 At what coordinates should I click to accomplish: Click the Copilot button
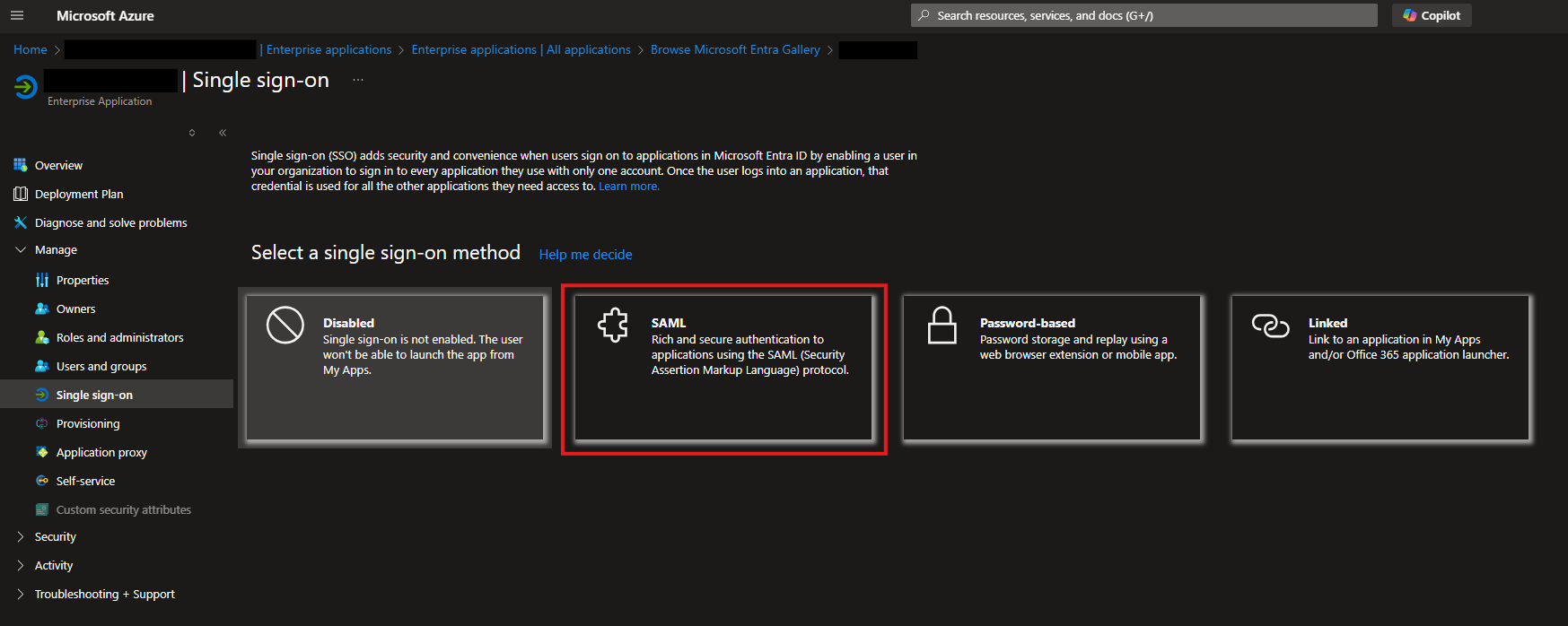click(1432, 15)
